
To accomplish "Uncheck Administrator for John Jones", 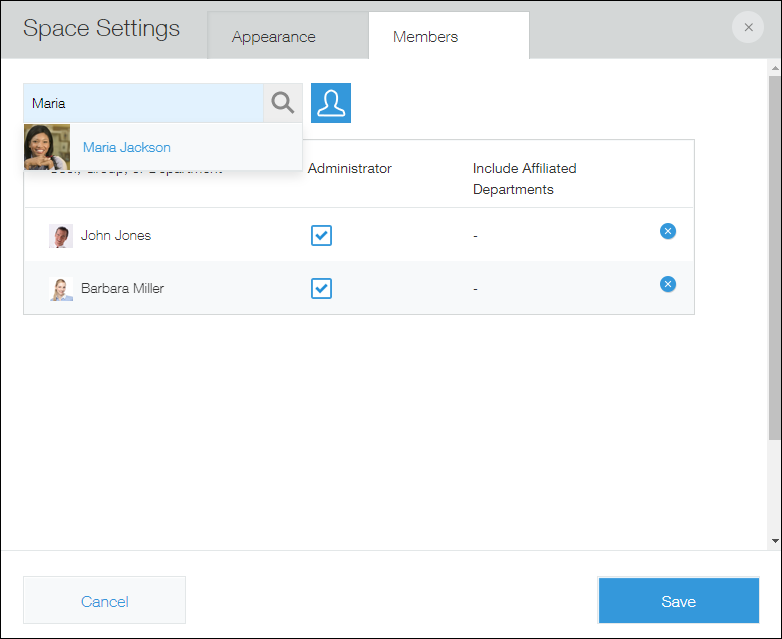I will (x=321, y=236).
